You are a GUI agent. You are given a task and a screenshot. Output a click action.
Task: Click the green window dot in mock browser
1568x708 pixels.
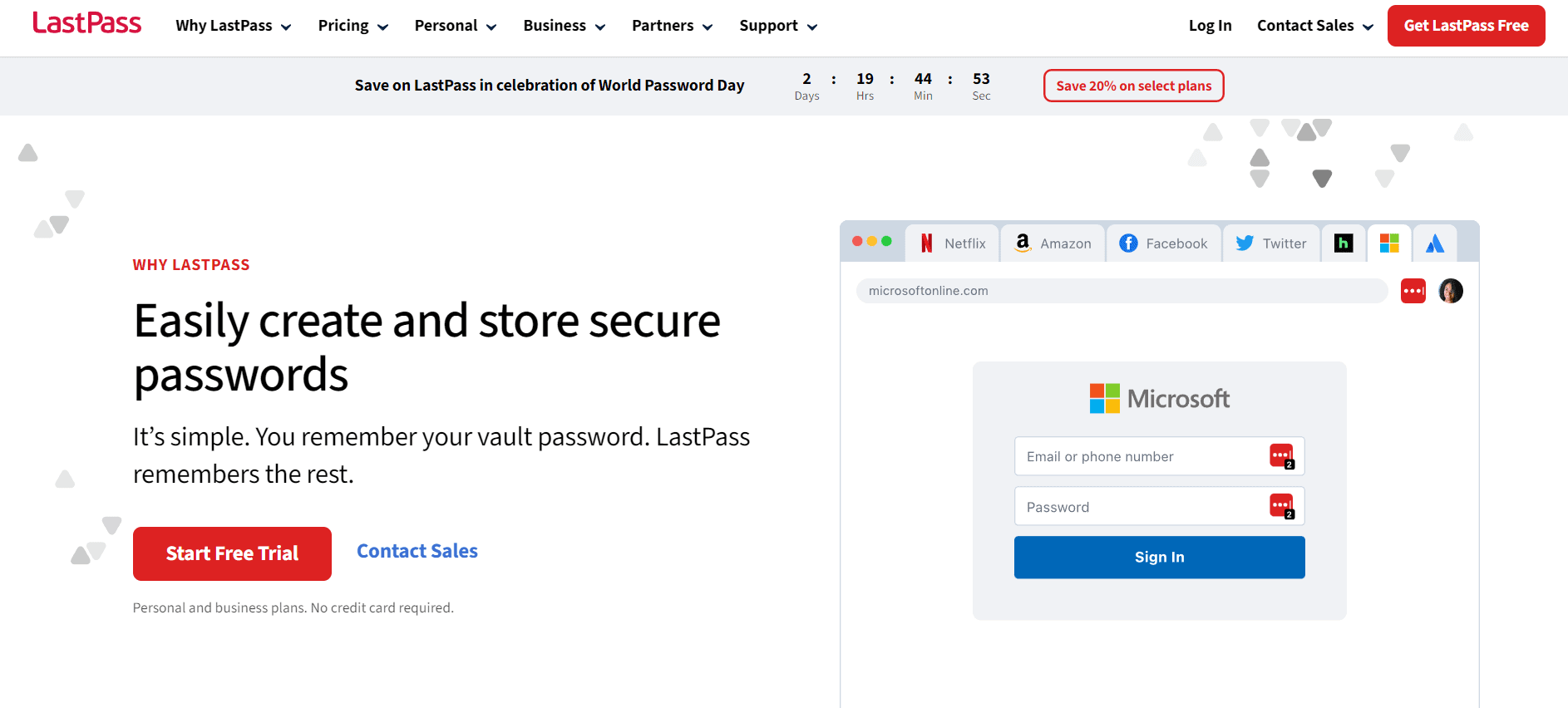[x=886, y=241]
